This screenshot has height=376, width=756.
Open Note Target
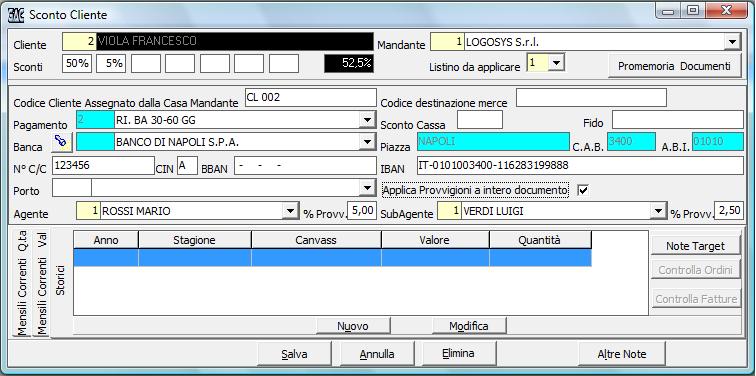(695, 246)
